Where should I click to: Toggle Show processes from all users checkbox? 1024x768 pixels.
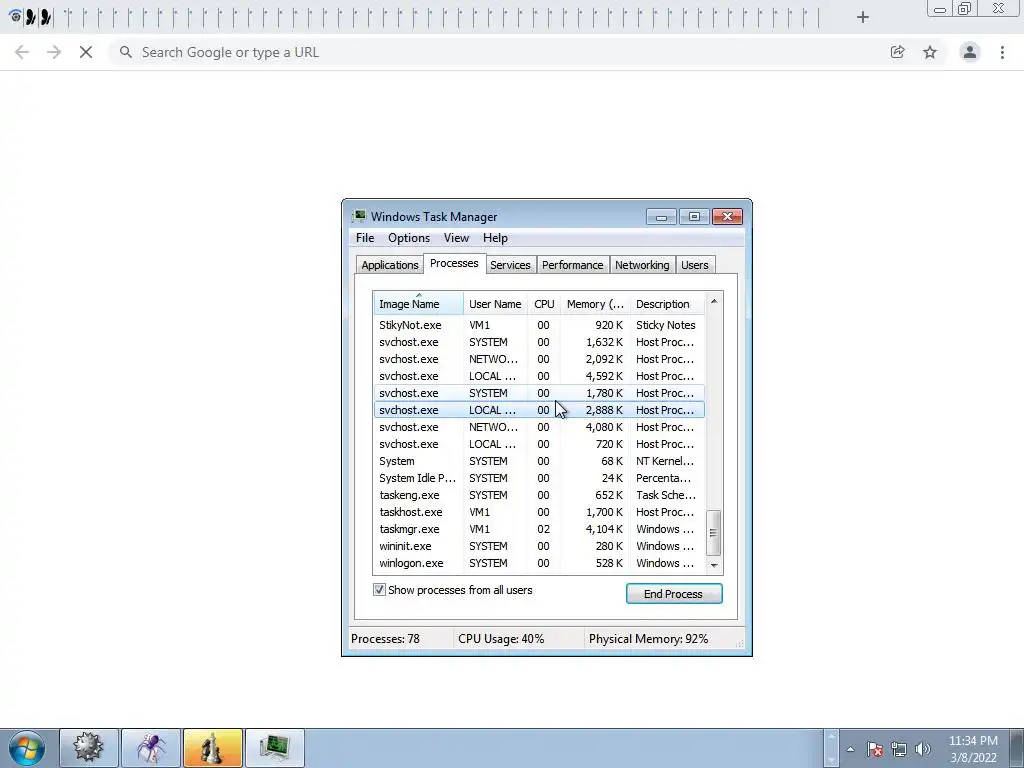tap(379, 590)
